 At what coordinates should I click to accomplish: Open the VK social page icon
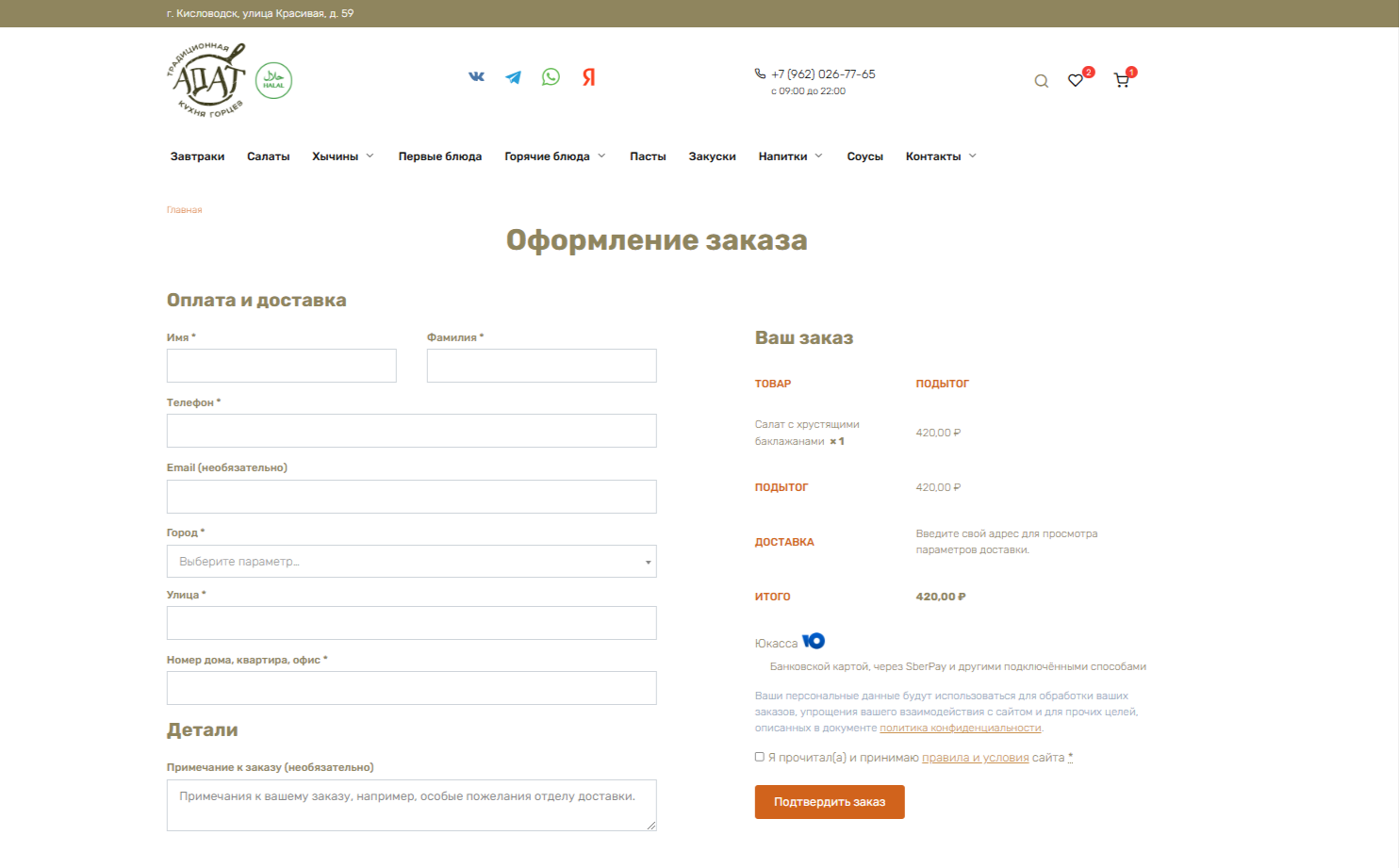476,77
